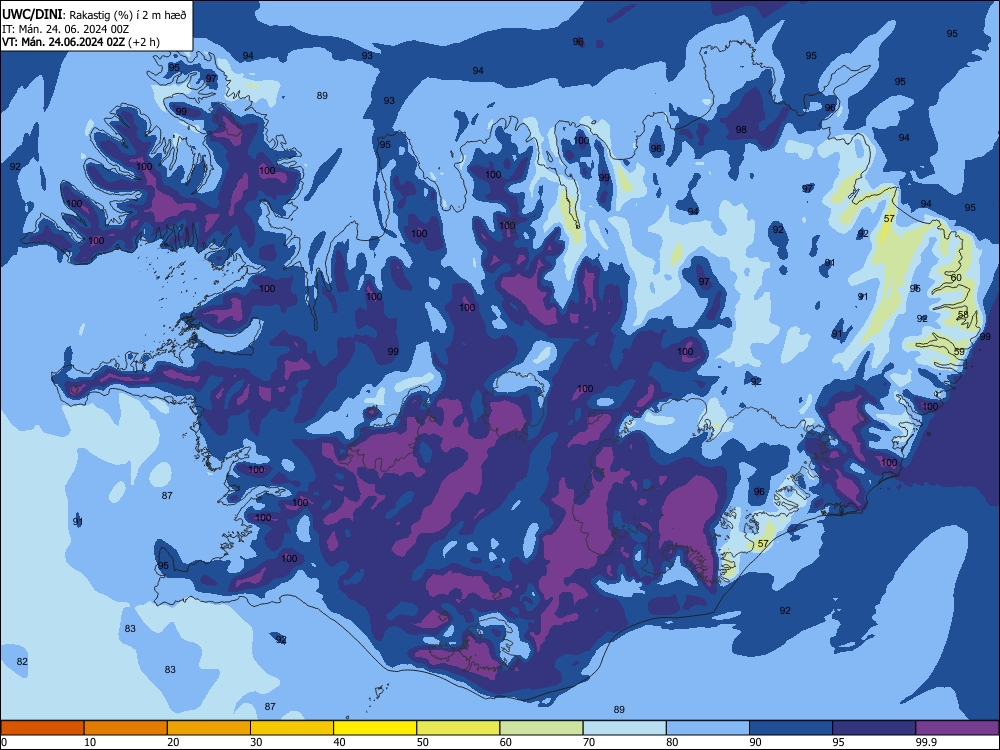Click the '80' label under the legend bar
The width and height of the screenshot is (1000, 750).
(672, 742)
